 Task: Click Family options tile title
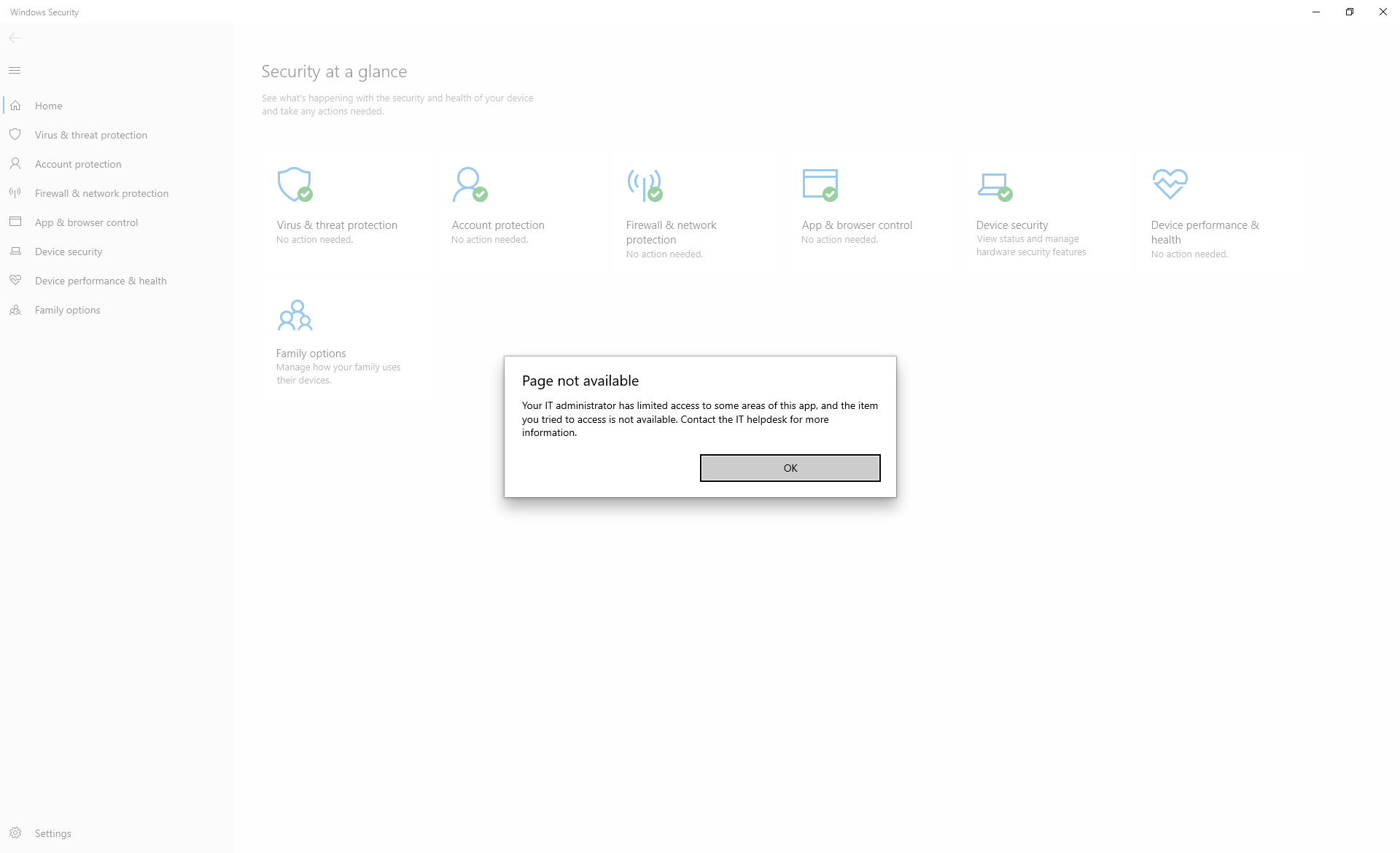(x=311, y=354)
